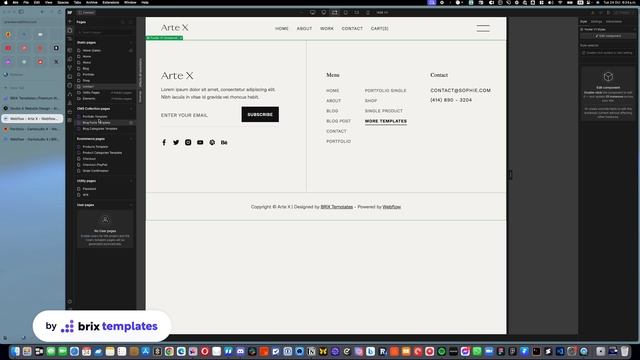The height and width of the screenshot is (360, 640).
Task: Click the MORE TEMPLATES footer link
Action: click(x=386, y=121)
